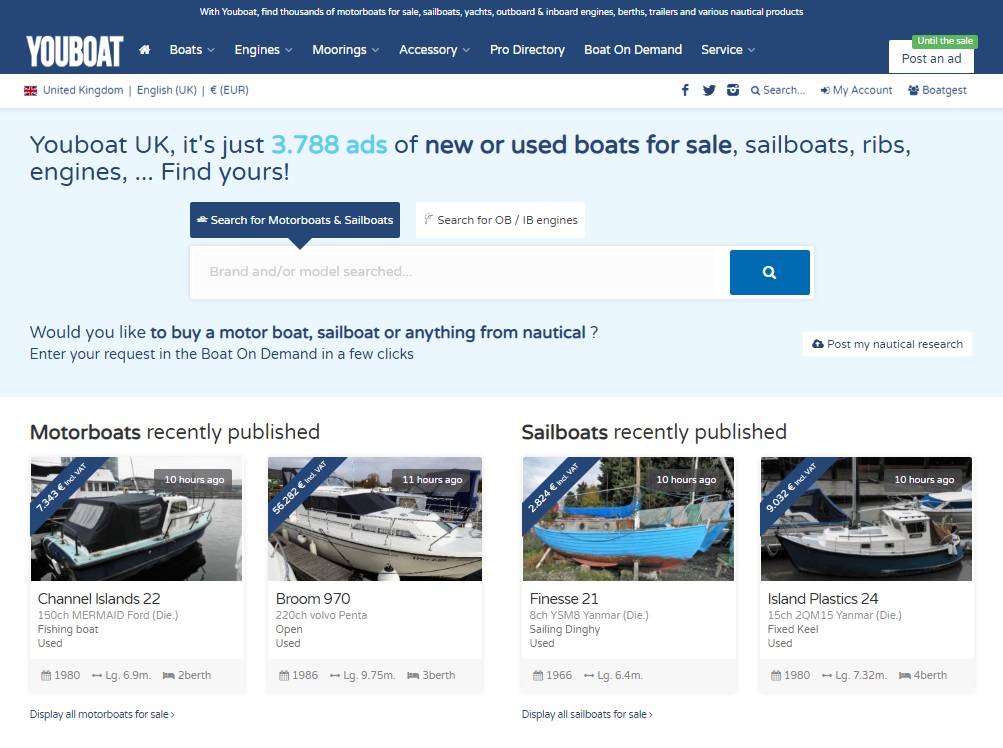
Task: Click '220ch volvo Penta' engine text
Action: click(x=321, y=616)
